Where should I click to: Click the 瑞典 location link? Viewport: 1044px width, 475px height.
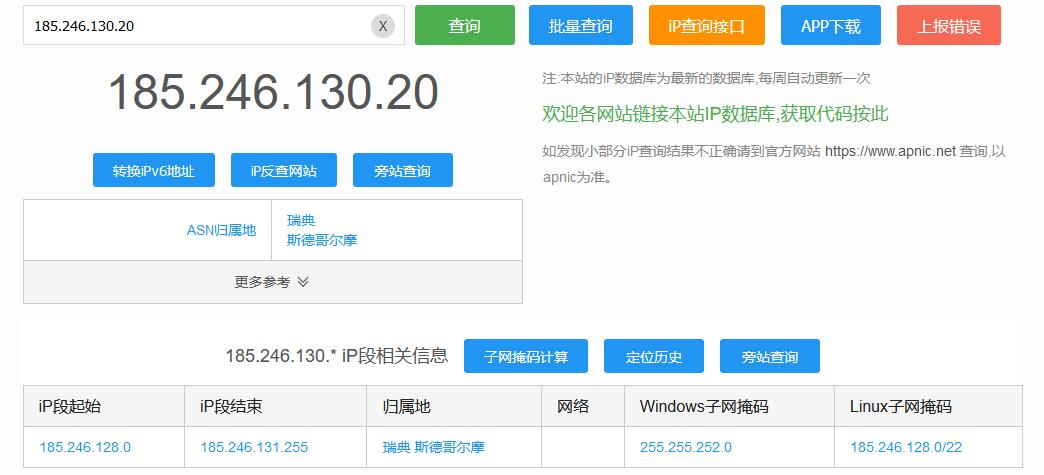(301, 221)
